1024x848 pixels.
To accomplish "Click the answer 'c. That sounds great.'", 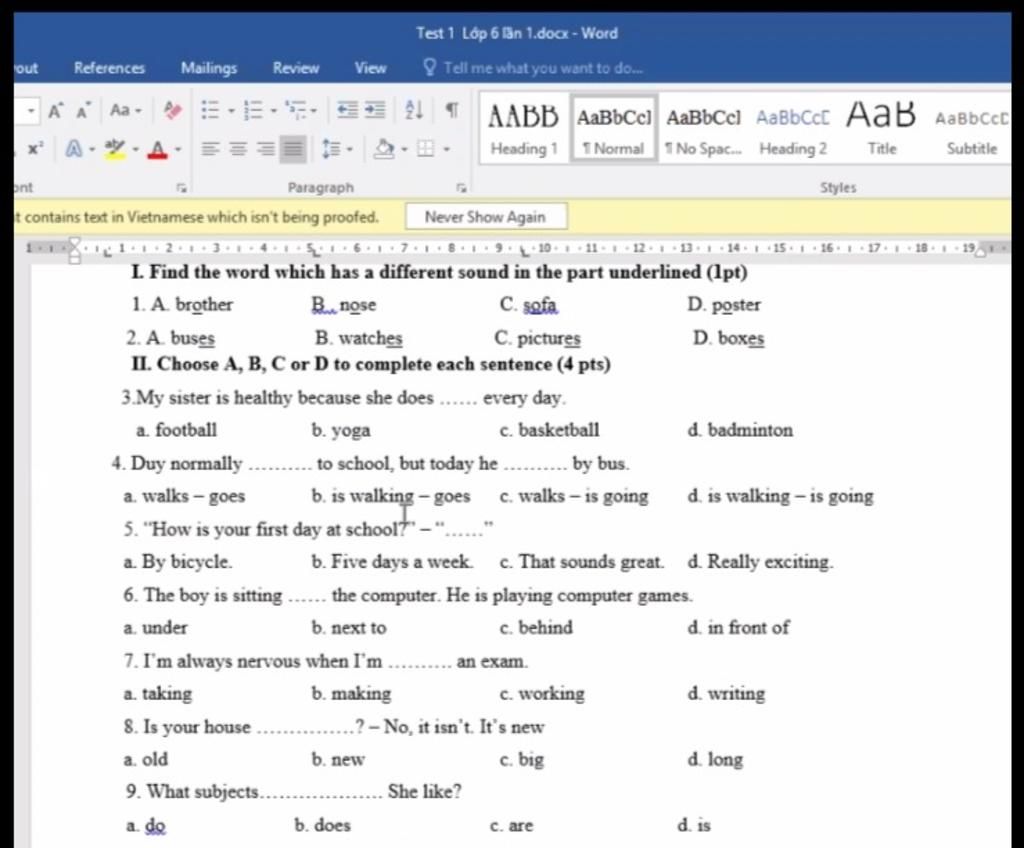I will pos(581,563).
